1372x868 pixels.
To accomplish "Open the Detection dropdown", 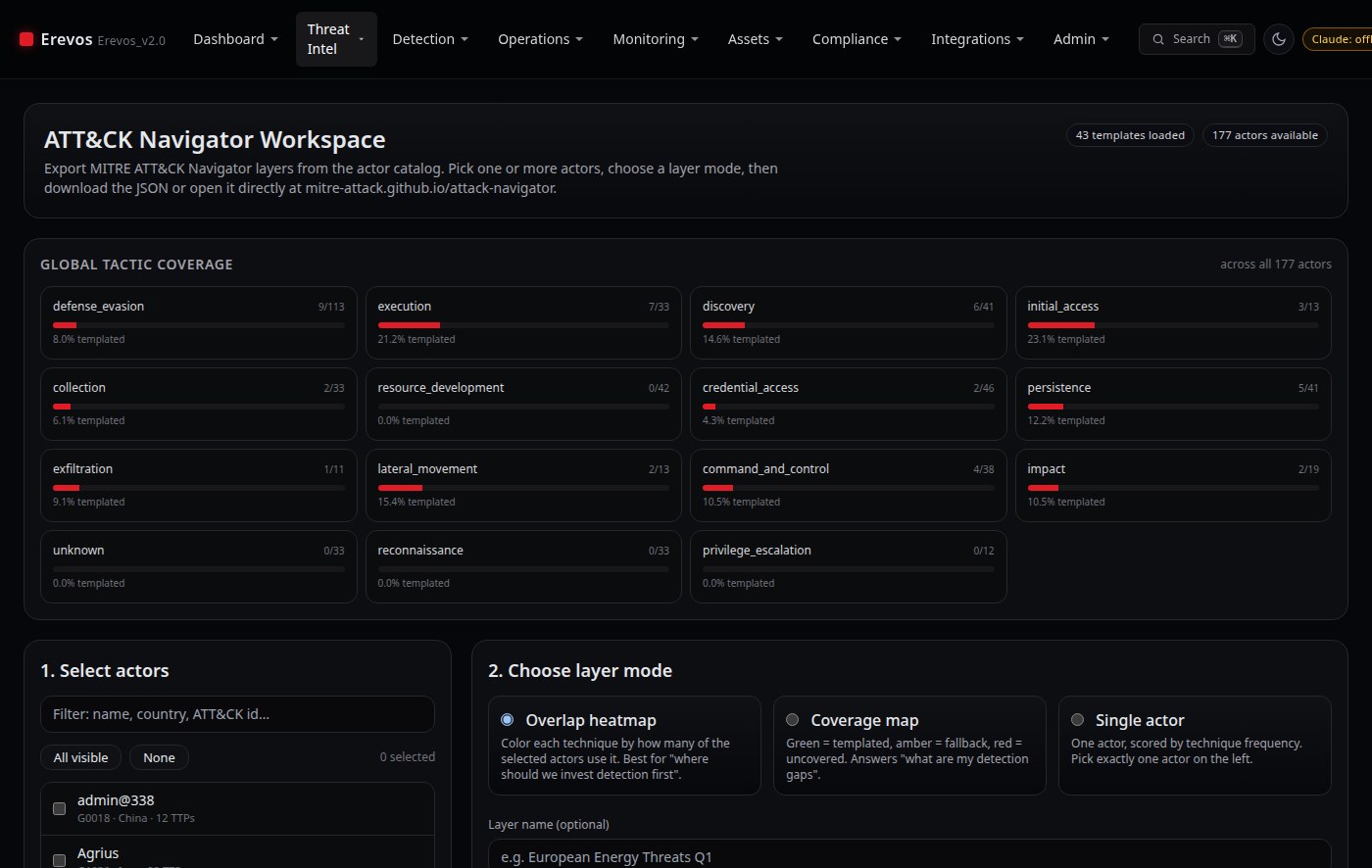I will click(430, 39).
